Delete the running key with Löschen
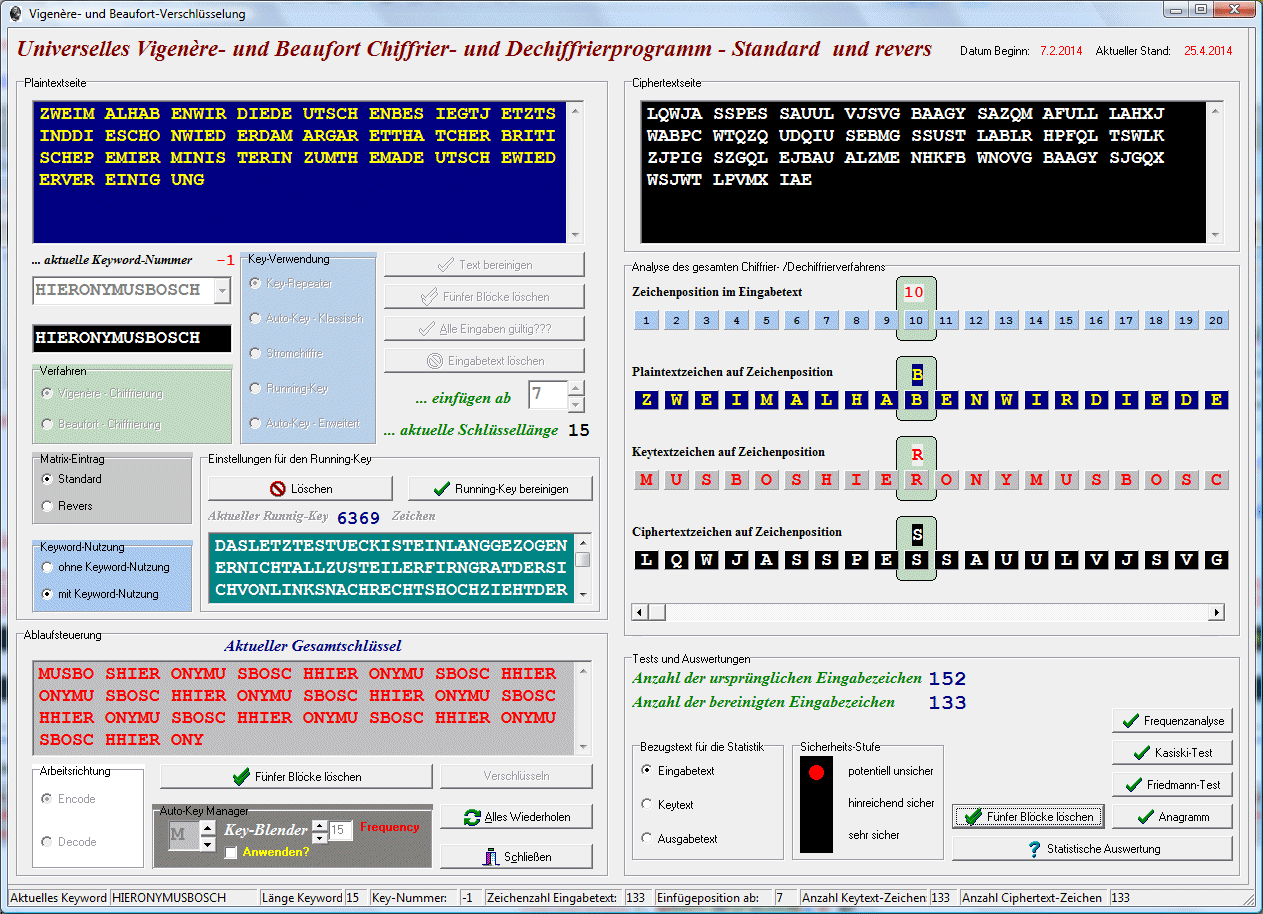The image size is (1263, 914). [302, 489]
